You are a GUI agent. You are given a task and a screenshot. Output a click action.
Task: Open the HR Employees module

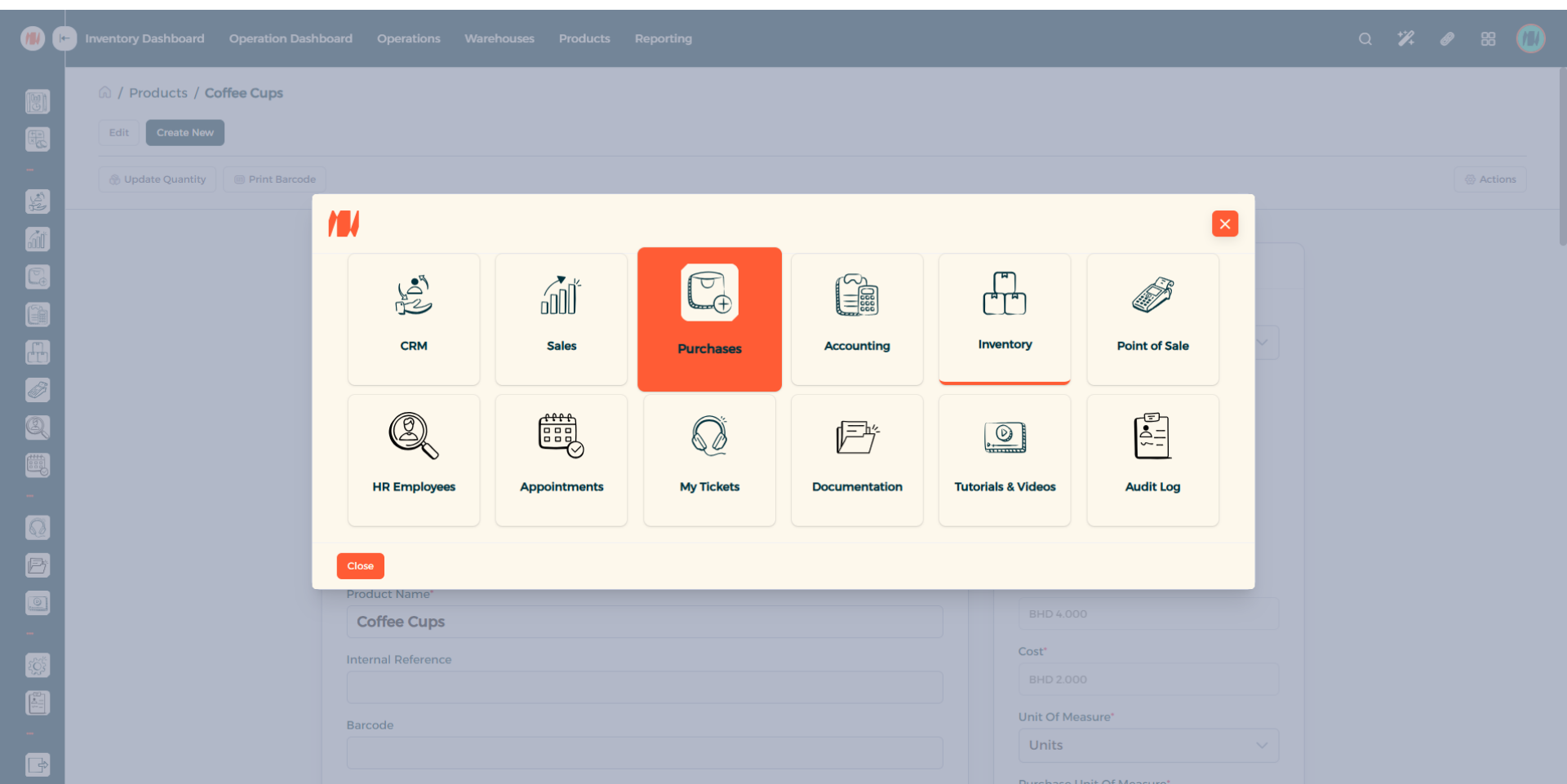tap(414, 460)
